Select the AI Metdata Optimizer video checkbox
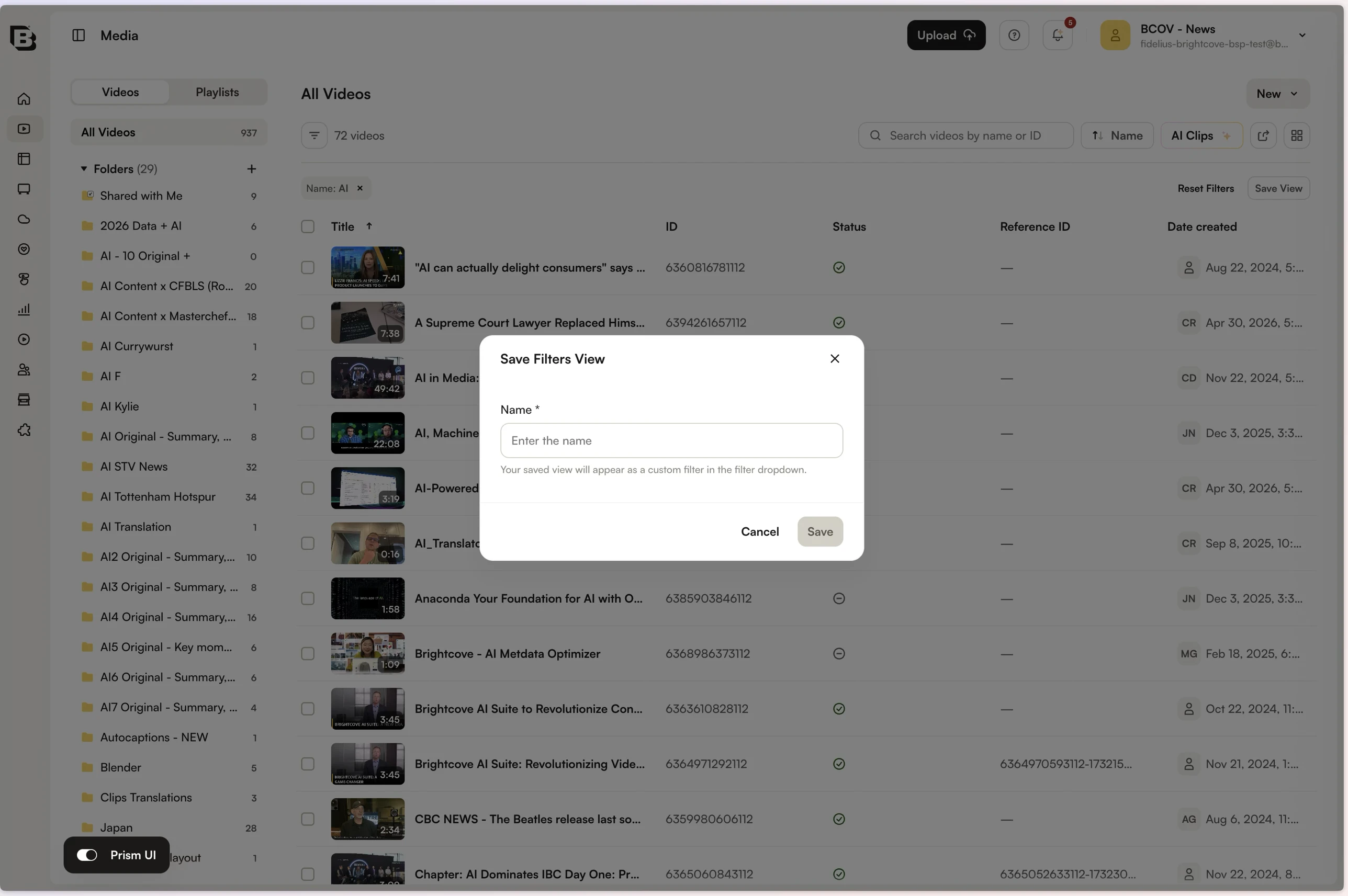 pos(308,653)
